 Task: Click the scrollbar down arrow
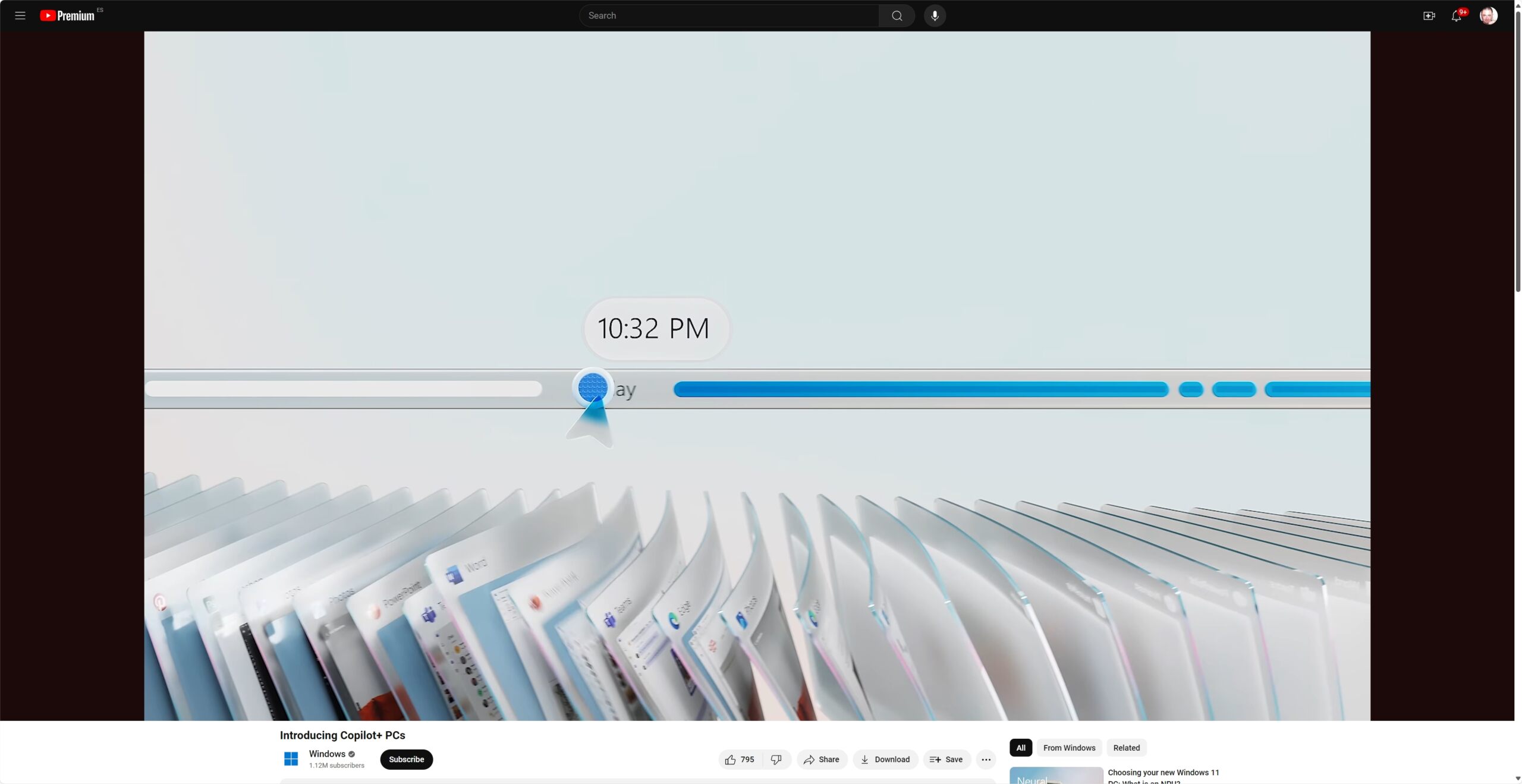pos(1518,778)
